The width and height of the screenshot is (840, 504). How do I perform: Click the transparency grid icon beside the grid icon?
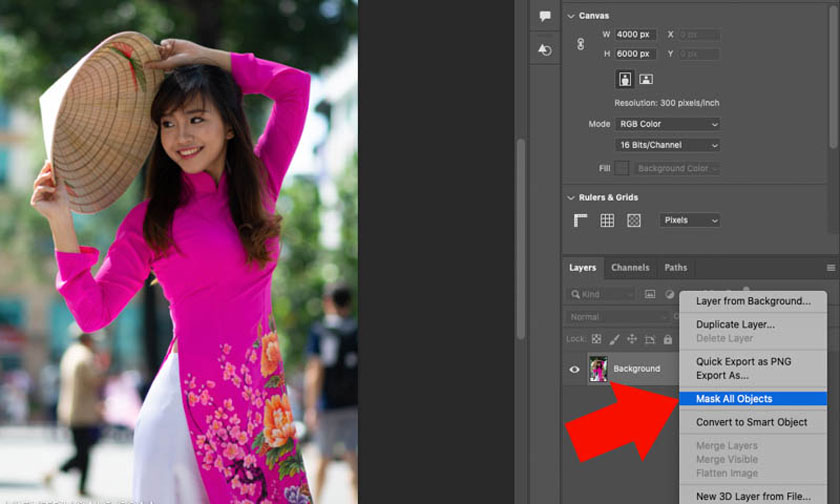(633, 220)
